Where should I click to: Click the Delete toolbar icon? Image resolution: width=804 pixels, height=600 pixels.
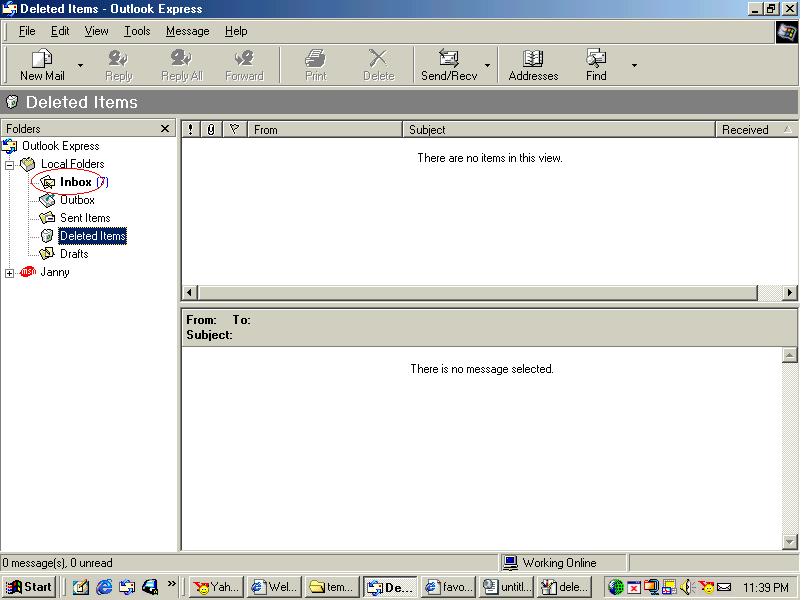click(378, 59)
